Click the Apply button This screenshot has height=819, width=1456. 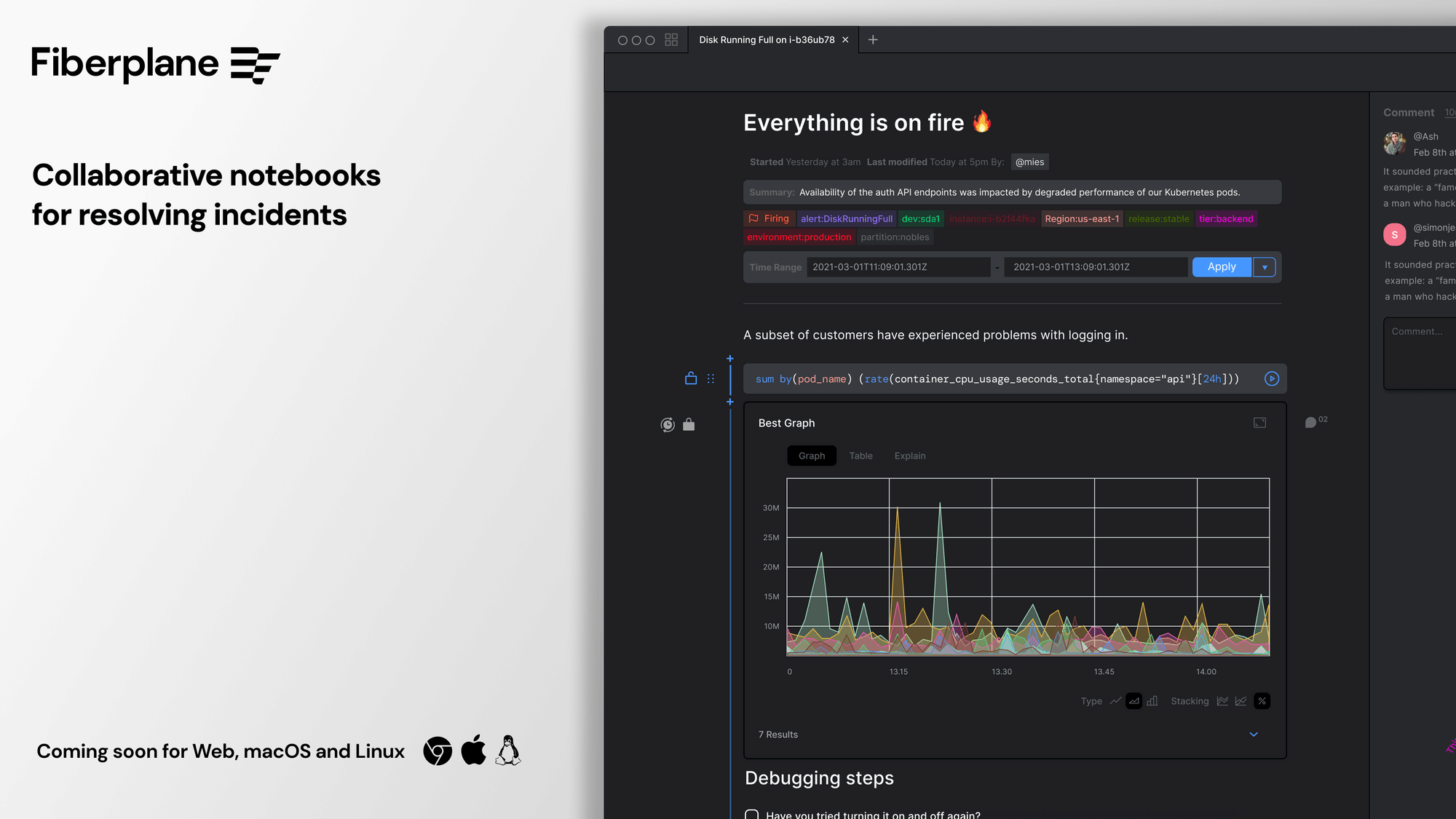pos(1222,267)
